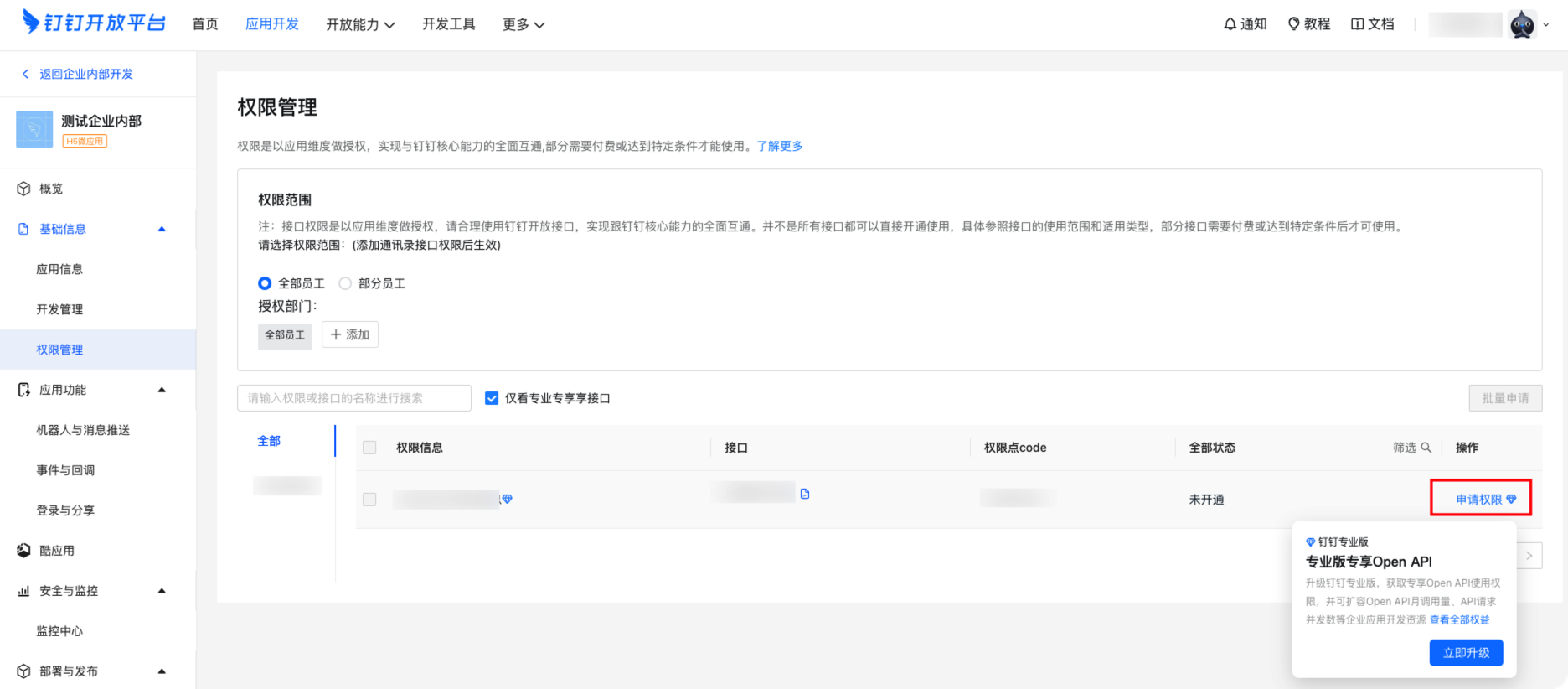Image resolution: width=1568 pixels, height=689 pixels.
Task: Select the 全部员工 radio button
Action: pyautogui.click(x=265, y=283)
